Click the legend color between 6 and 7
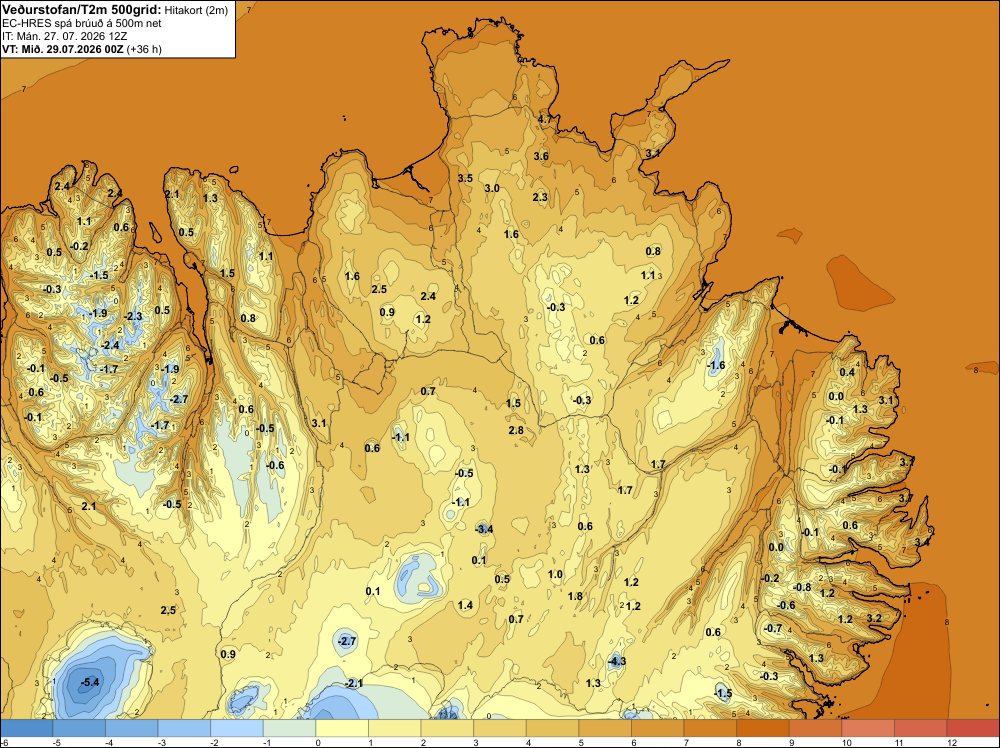The height and width of the screenshot is (748, 1000). coord(658,728)
